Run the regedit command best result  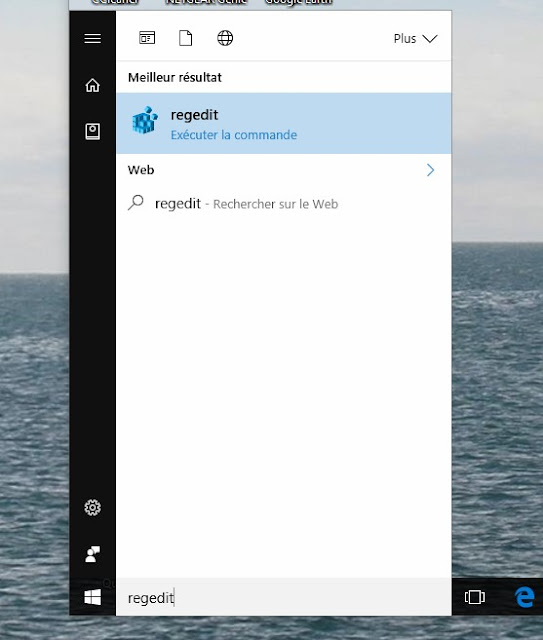point(284,123)
